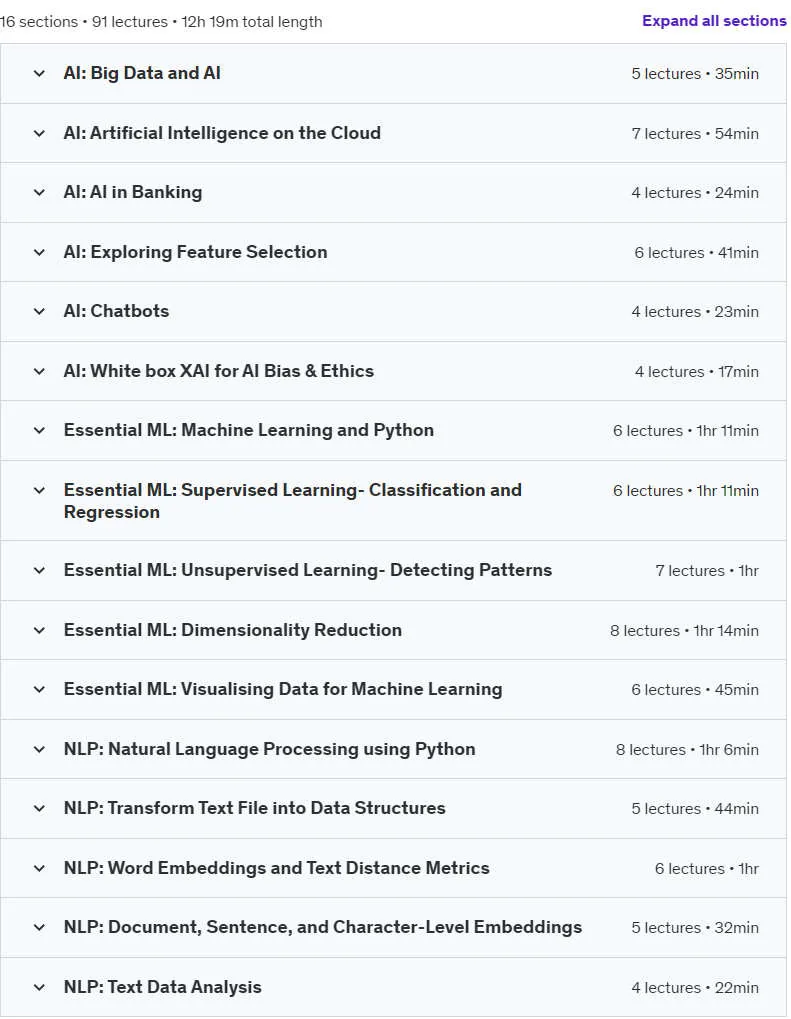The height and width of the screenshot is (1019, 791).
Task: Expand chevron for Transform Text File section
Action: coord(39,808)
